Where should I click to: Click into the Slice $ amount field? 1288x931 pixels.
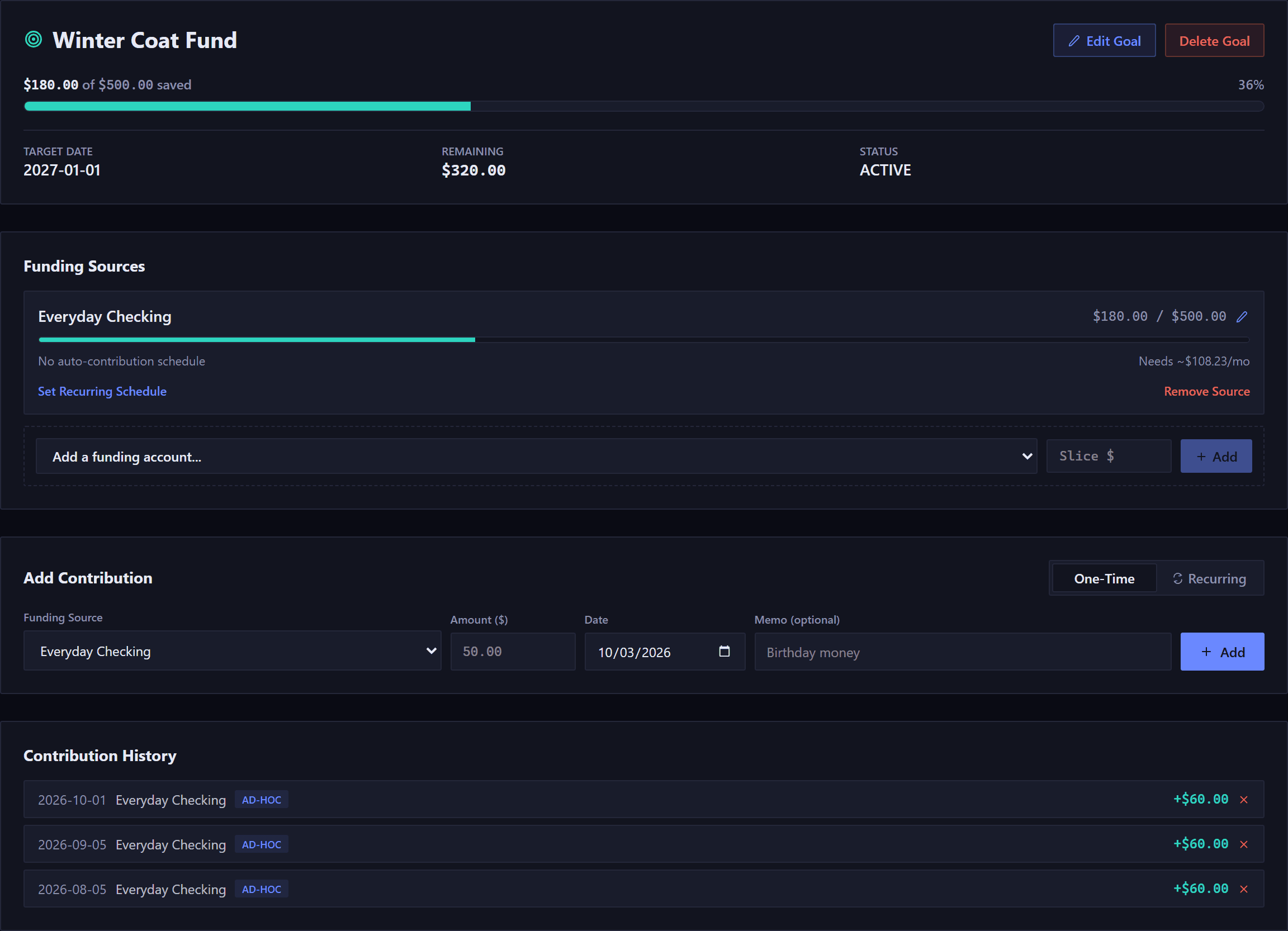1109,456
